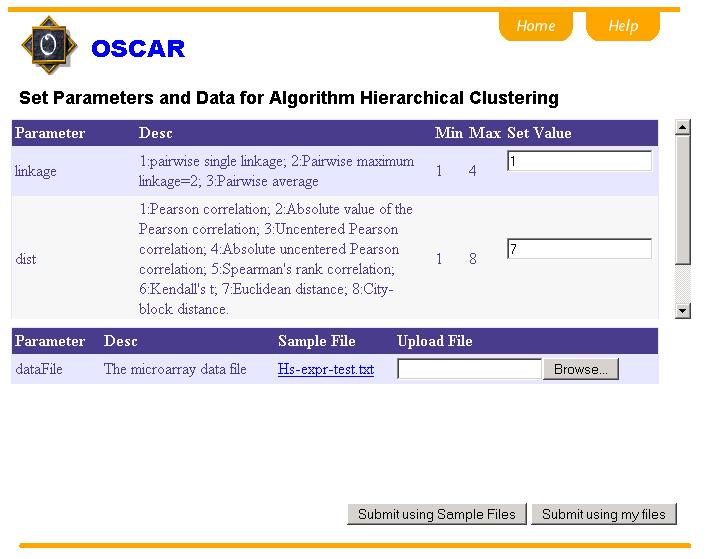Click the page heading 'Set Parameters and Data'
Screen dimensions: 710x559
pos(289,98)
